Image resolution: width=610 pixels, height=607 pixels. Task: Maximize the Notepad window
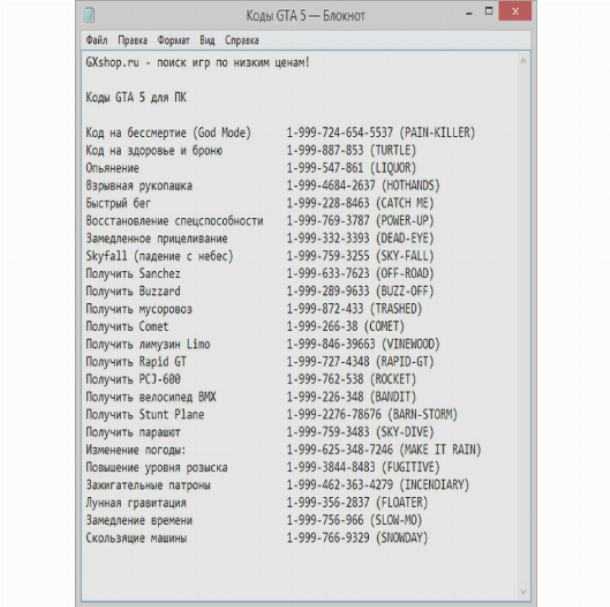coord(489,11)
